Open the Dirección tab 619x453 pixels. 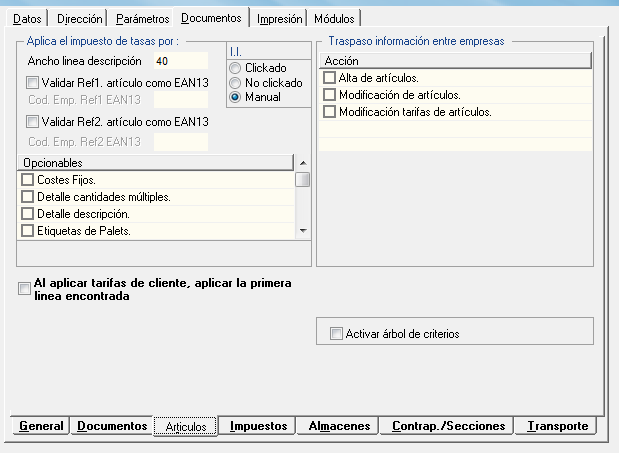[79, 18]
